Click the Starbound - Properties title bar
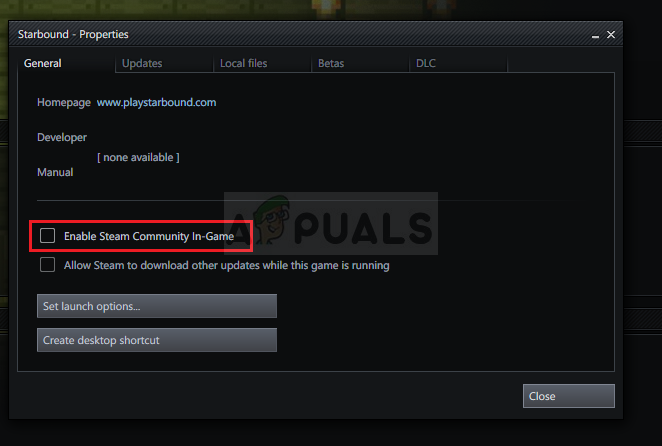662x446 pixels. pos(296,34)
